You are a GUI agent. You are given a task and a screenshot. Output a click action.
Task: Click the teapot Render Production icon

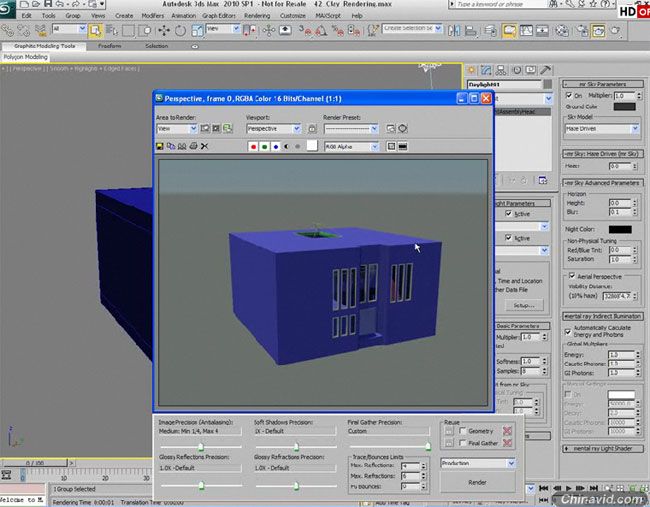click(x=616, y=31)
